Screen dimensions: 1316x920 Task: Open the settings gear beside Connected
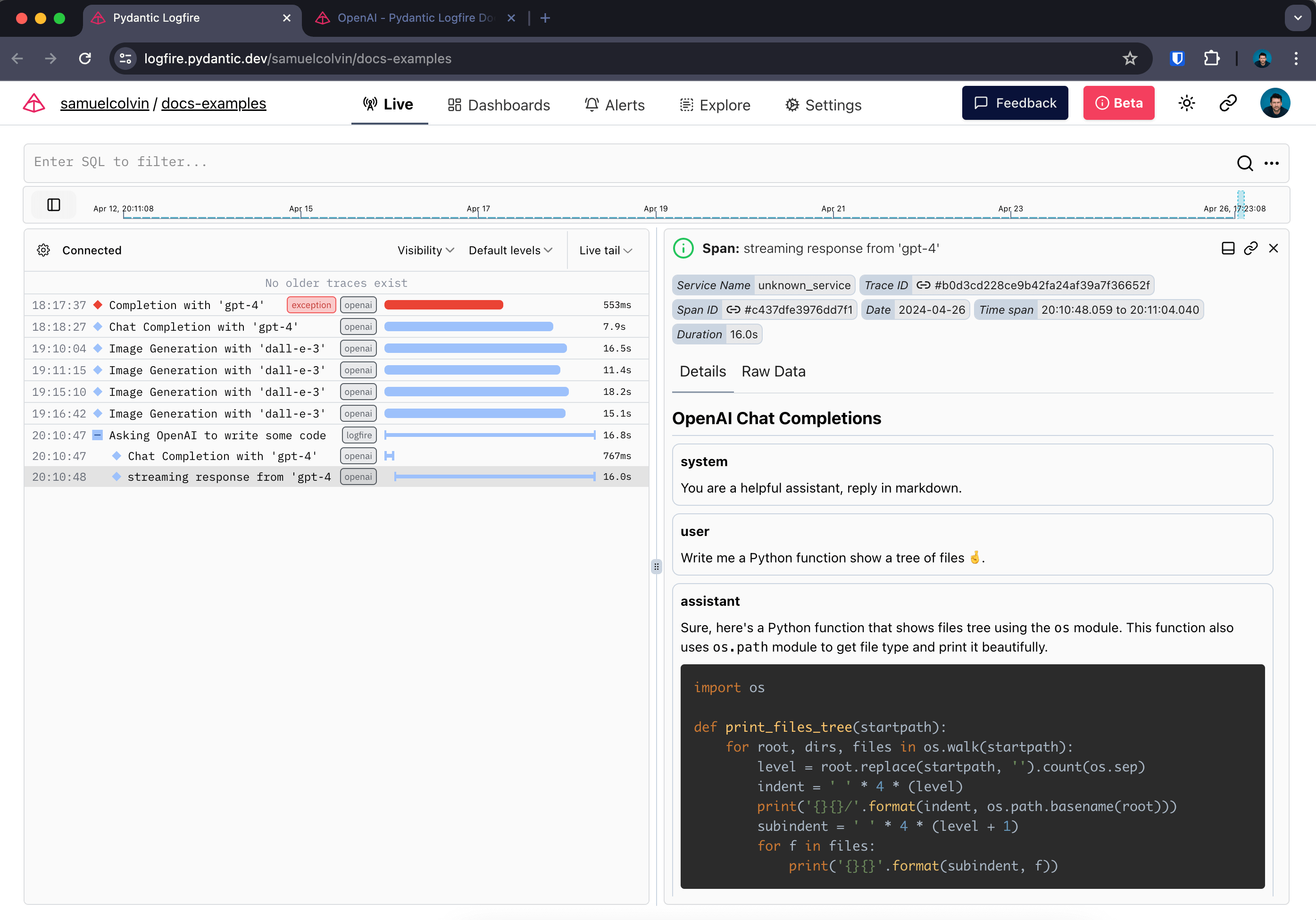coord(43,250)
